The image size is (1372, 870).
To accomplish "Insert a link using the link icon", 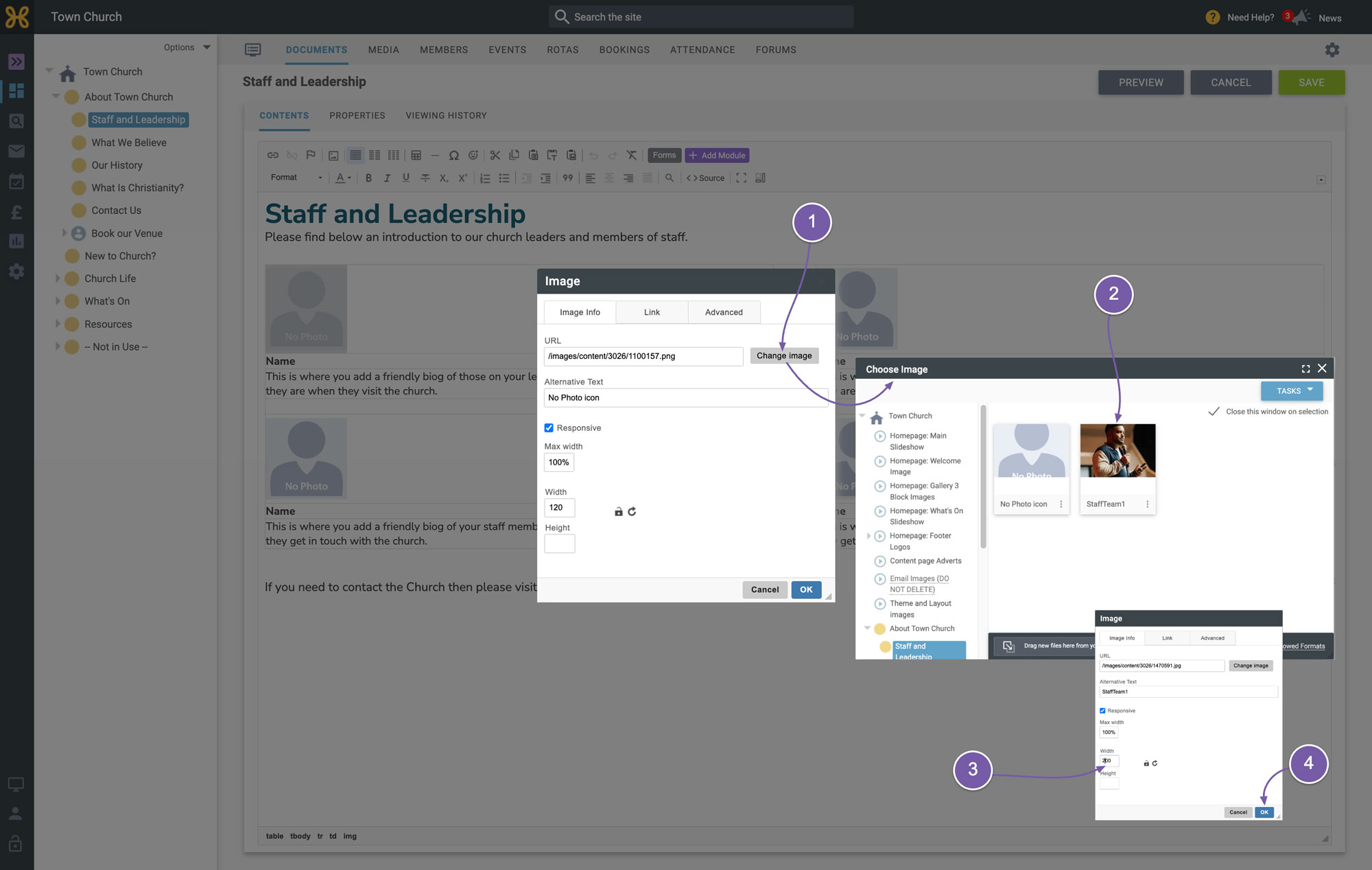I will 272,155.
